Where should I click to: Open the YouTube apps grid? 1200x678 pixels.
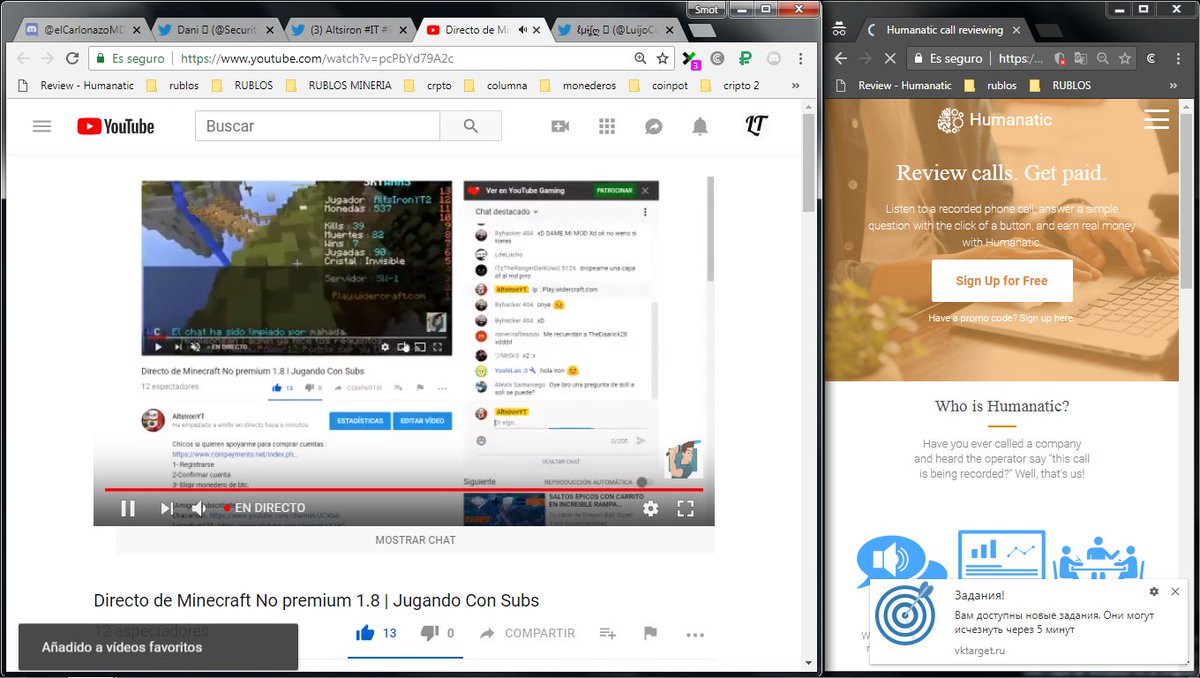click(x=607, y=126)
